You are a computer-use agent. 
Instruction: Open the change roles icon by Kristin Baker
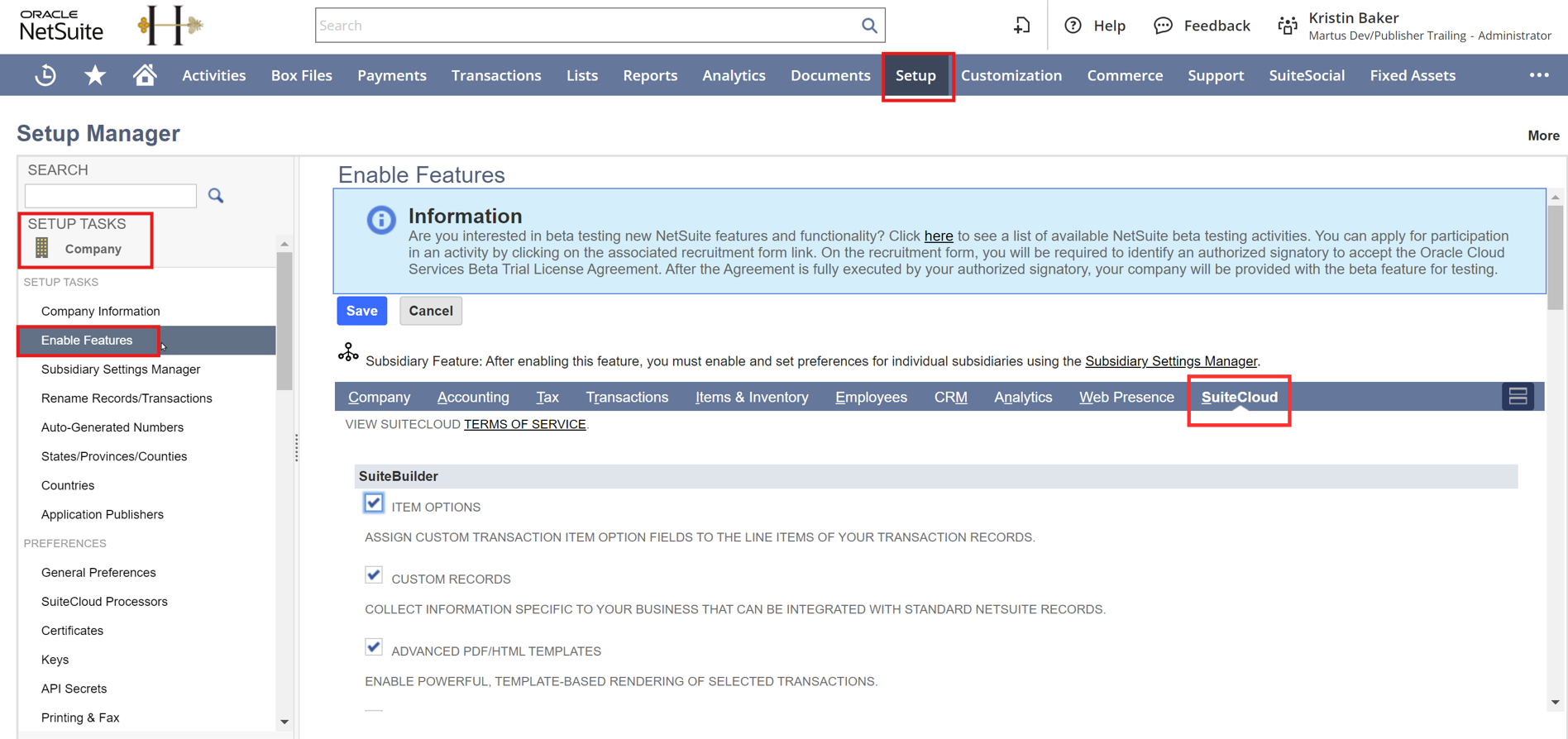[x=1287, y=26]
